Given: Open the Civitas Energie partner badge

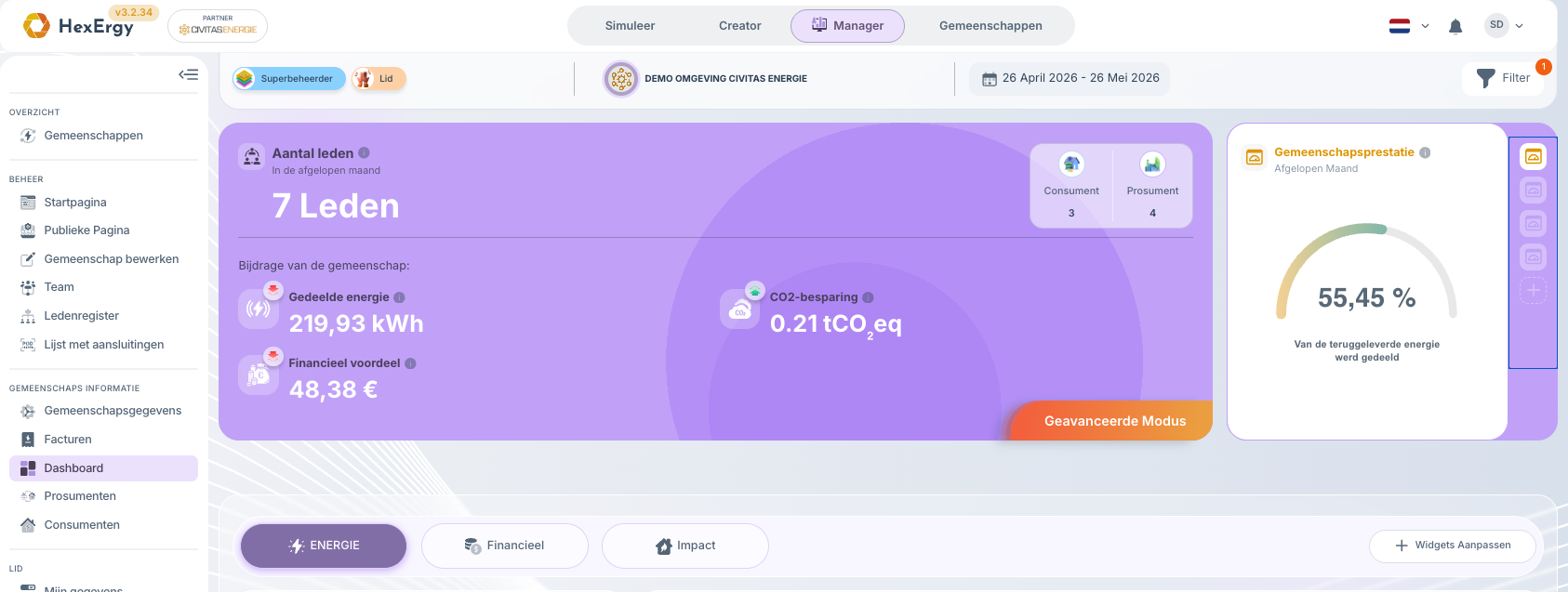Looking at the screenshot, I should coord(218,26).
